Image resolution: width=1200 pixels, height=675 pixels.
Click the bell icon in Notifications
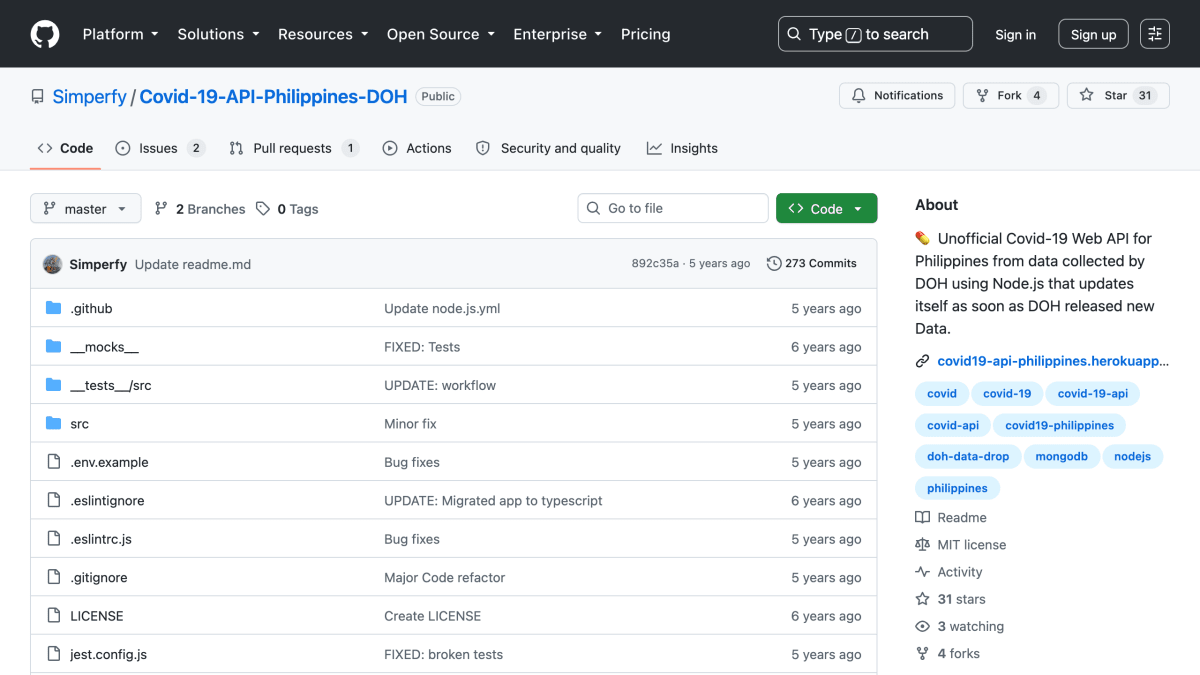[x=858, y=96]
